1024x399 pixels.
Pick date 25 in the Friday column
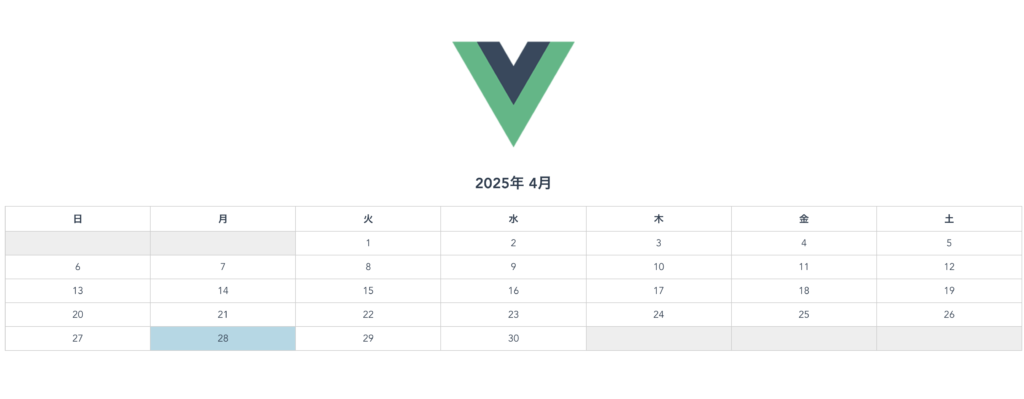[x=804, y=314]
